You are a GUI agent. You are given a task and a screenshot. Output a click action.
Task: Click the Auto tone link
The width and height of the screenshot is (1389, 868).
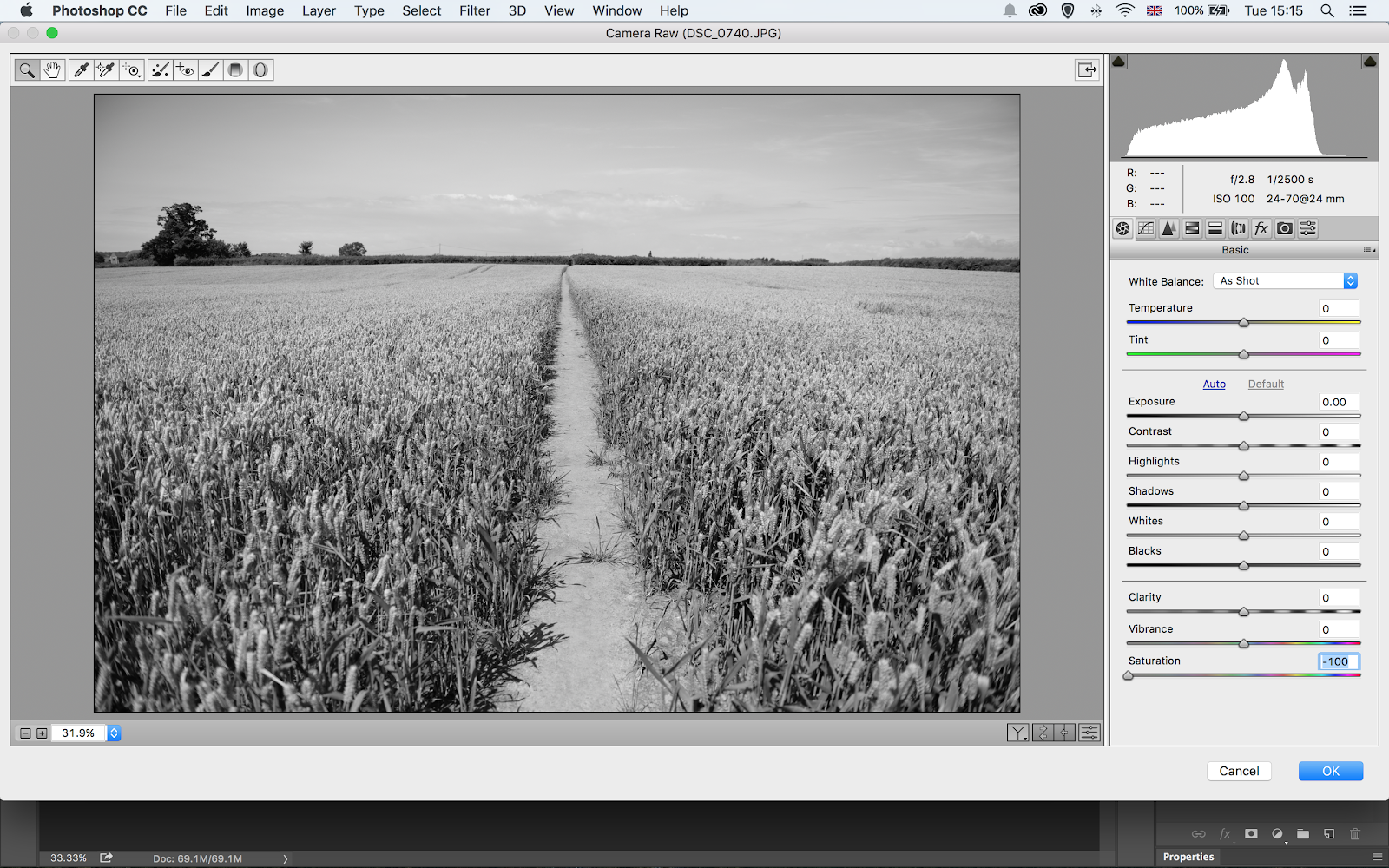(x=1214, y=385)
